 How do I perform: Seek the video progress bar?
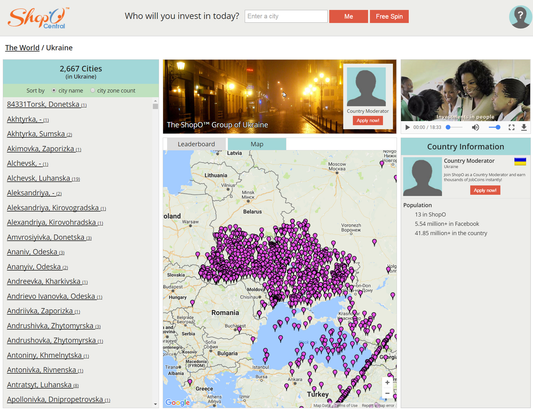[454, 127]
